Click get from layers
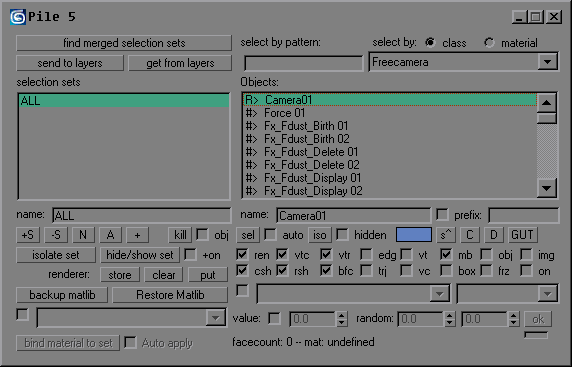The width and height of the screenshot is (572, 367). 180,63
